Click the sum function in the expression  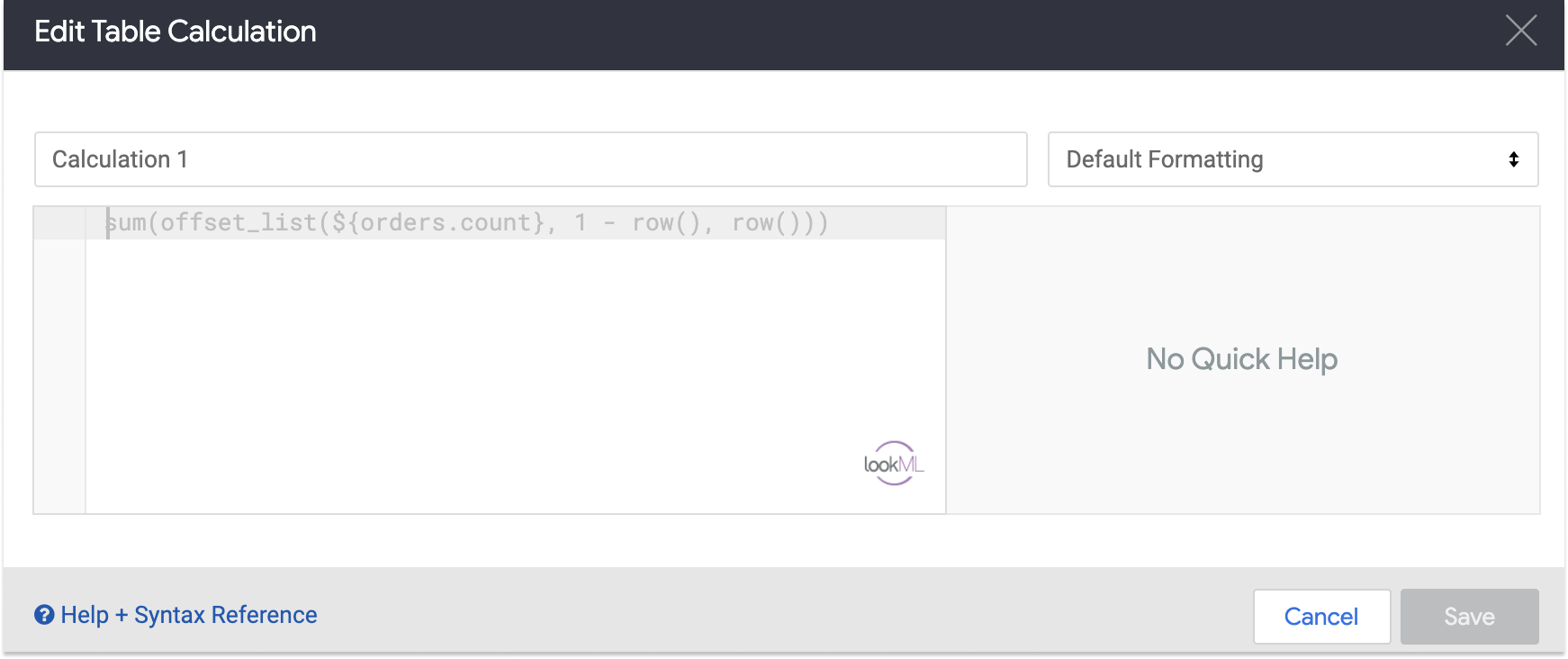[x=126, y=222]
